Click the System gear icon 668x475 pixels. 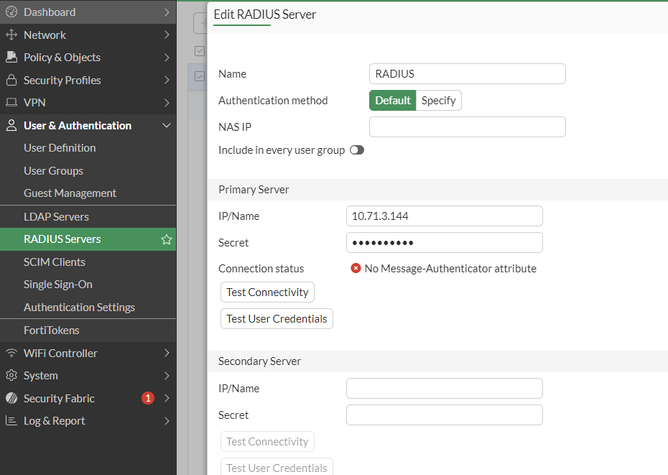(x=12, y=376)
